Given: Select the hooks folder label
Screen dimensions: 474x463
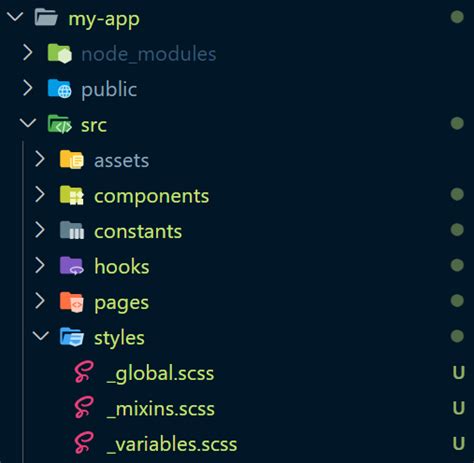Looking at the screenshot, I should [122, 266].
